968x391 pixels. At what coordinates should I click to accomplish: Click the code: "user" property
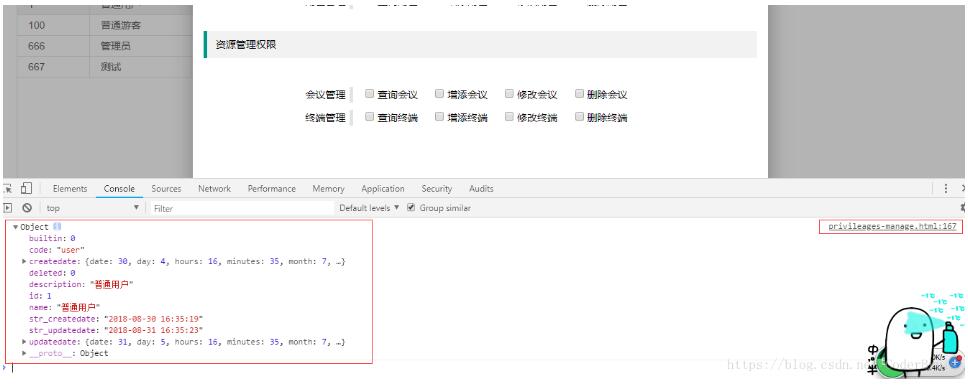point(57,250)
